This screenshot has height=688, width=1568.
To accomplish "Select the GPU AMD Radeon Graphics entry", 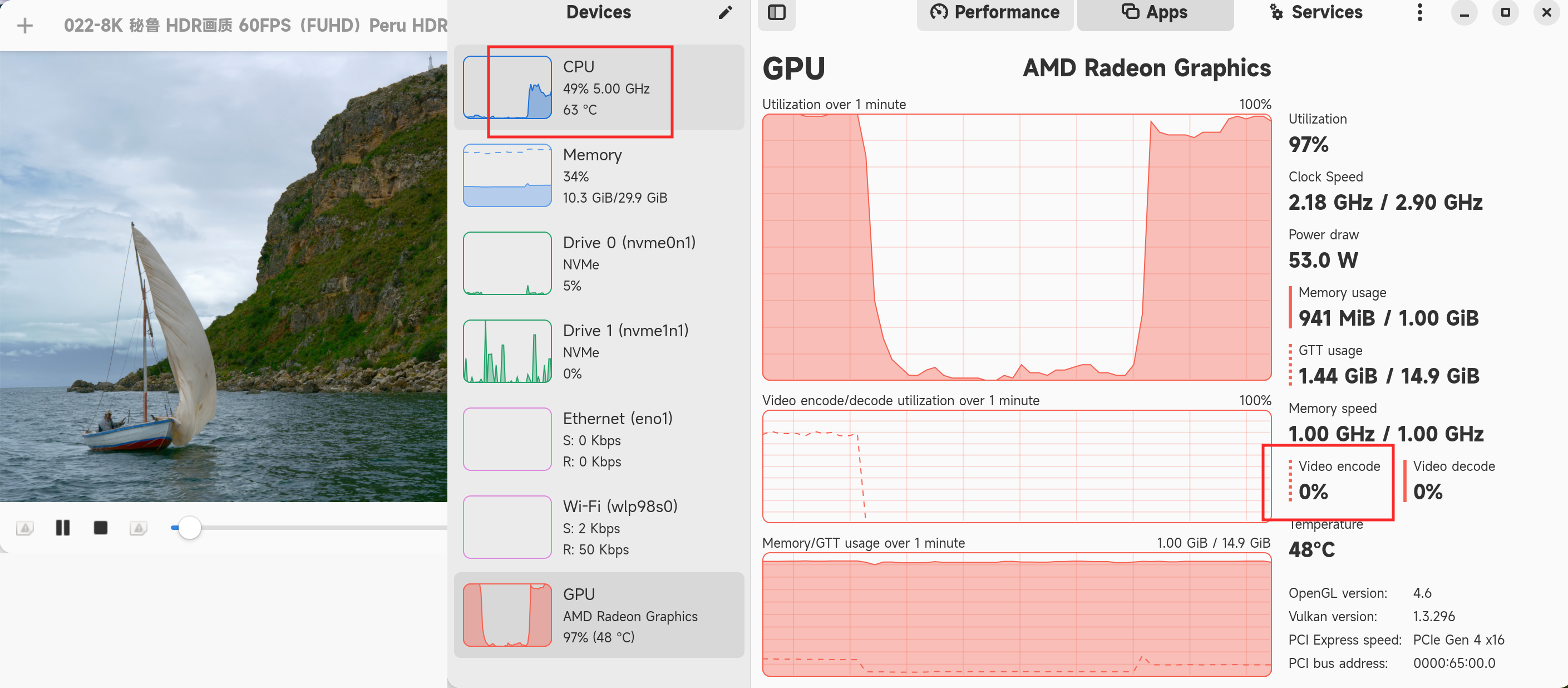I will pos(599,615).
